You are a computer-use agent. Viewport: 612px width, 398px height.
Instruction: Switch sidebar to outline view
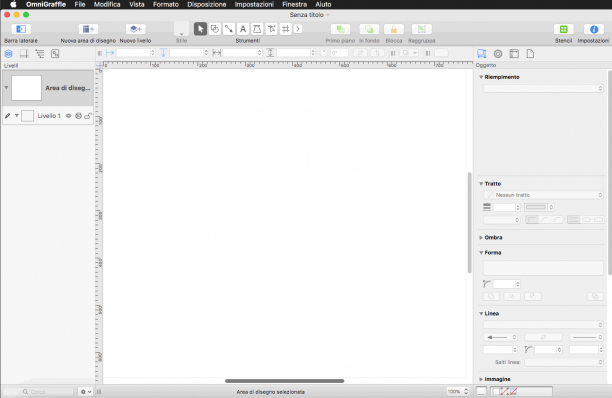[39, 54]
